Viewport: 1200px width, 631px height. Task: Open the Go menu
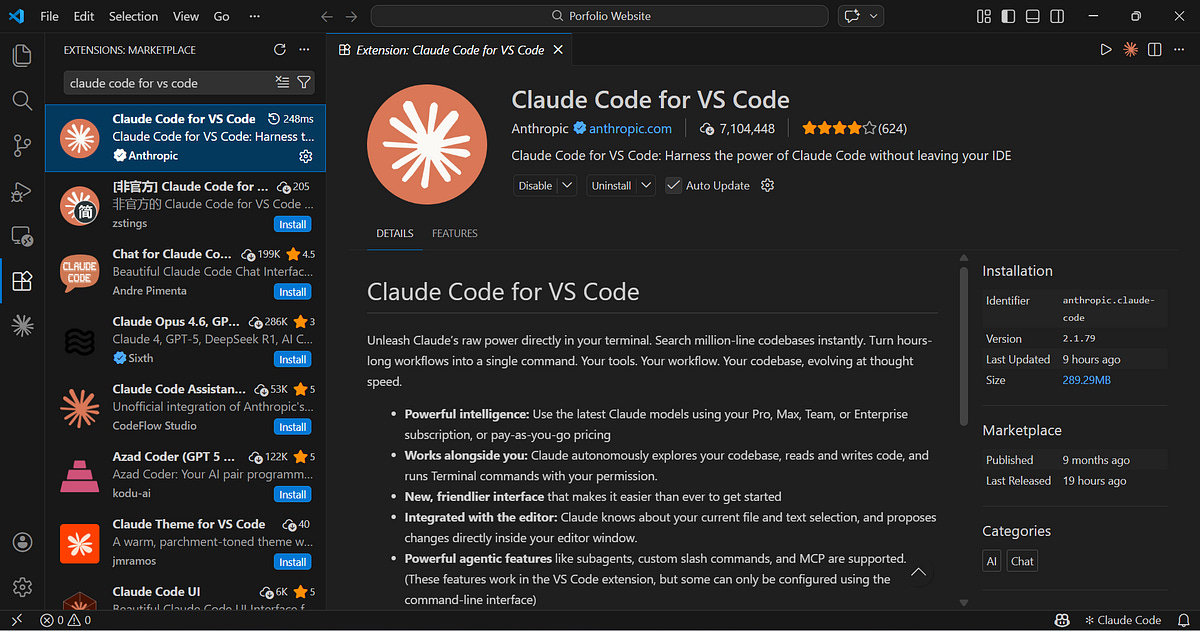point(222,16)
